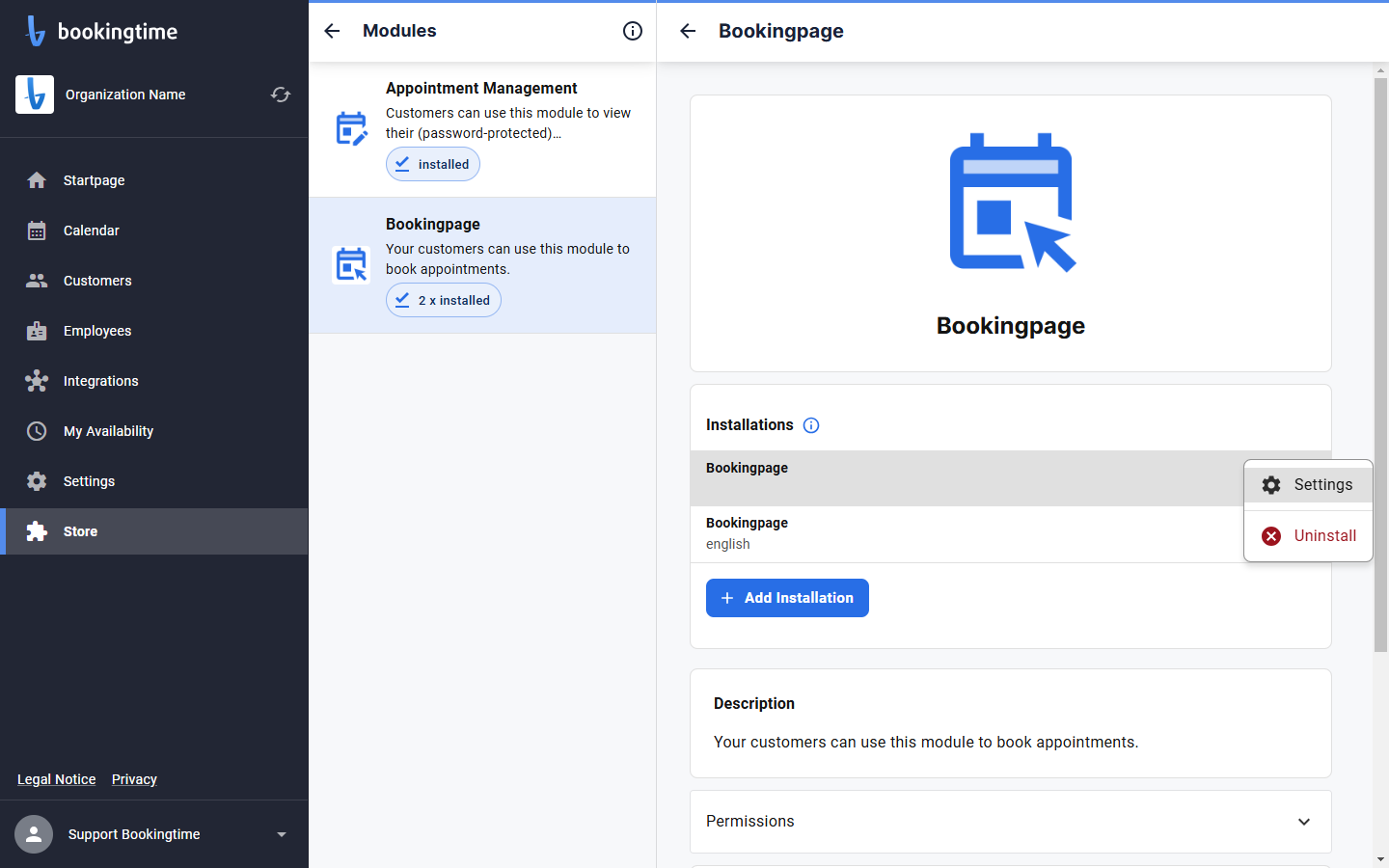Open Integrations from the sidebar

pos(154,381)
